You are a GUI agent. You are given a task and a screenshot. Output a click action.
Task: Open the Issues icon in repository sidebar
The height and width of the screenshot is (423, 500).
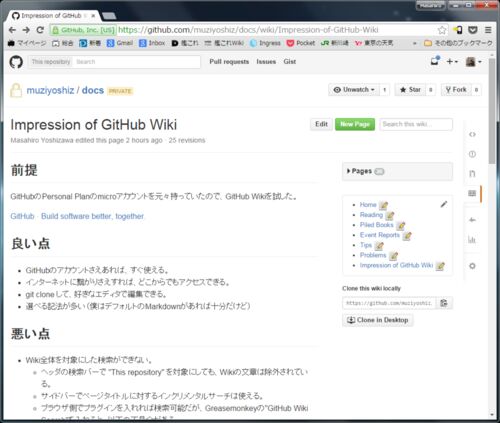pos(472,154)
